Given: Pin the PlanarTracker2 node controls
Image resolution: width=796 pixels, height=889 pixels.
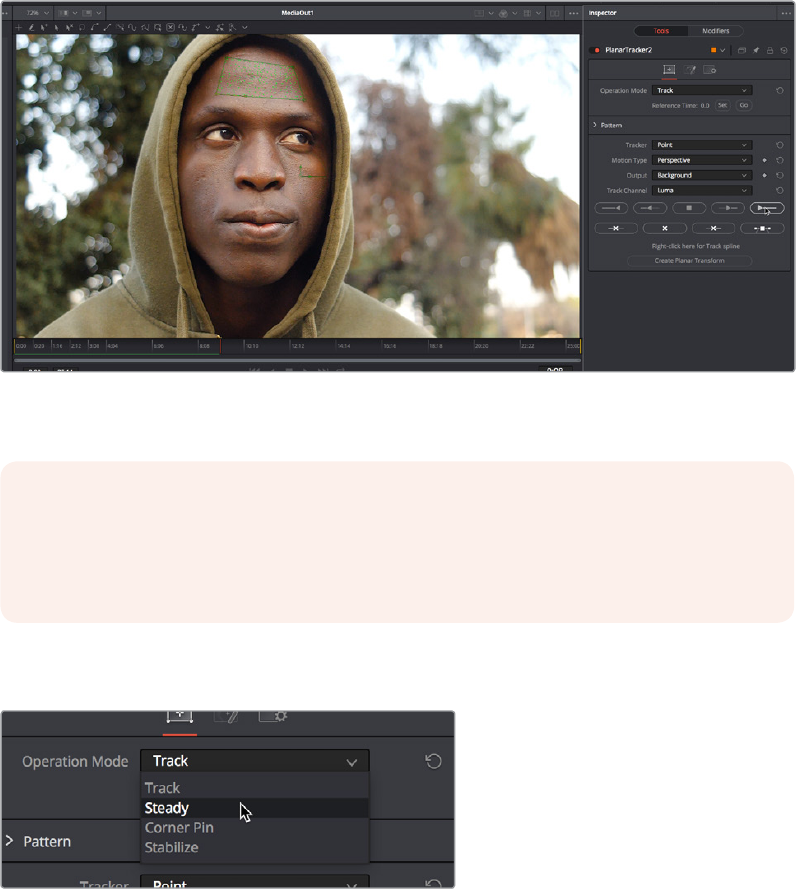Looking at the screenshot, I should coord(756,50).
